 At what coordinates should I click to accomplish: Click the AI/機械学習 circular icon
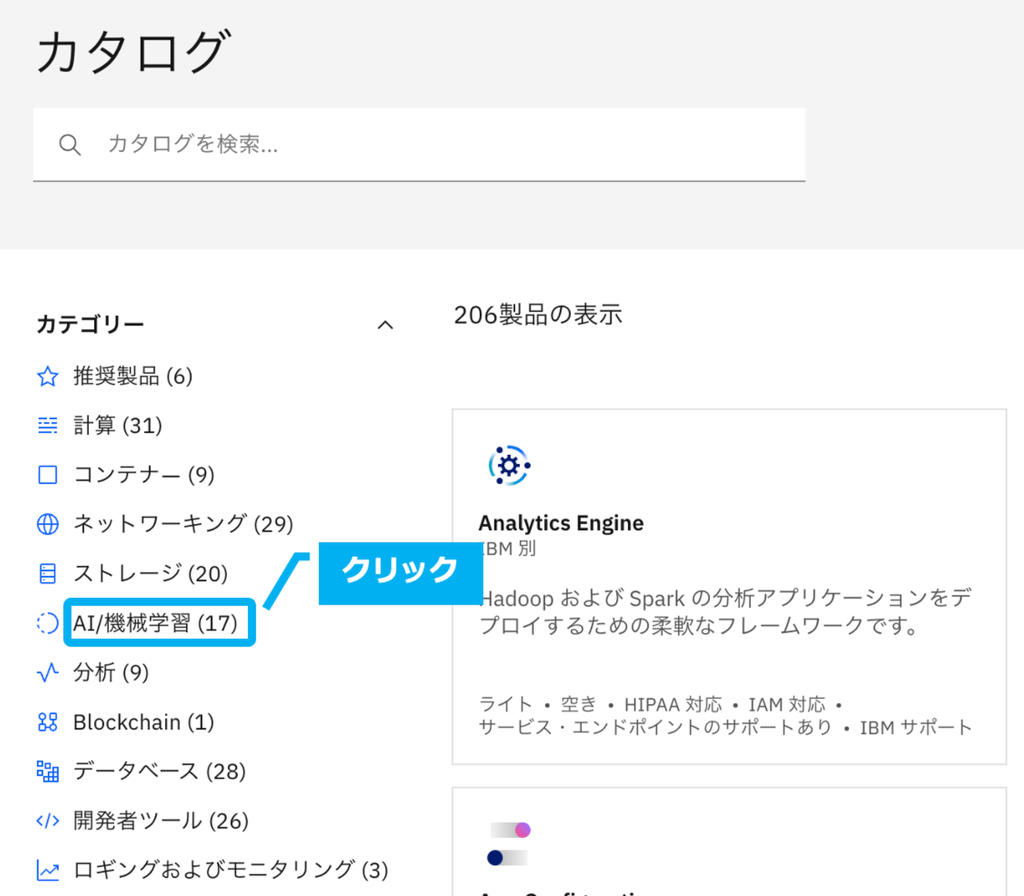(x=47, y=622)
